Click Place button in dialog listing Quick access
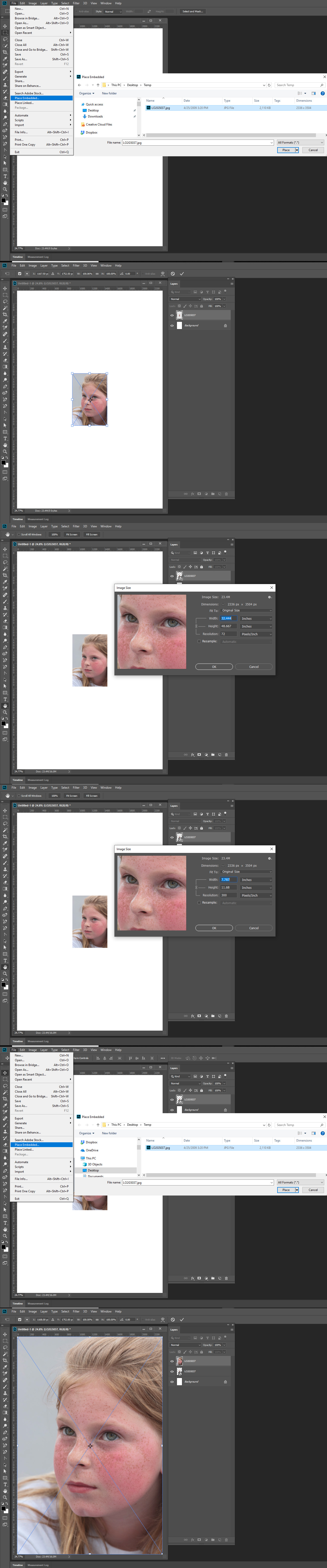The width and height of the screenshot is (327, 1568). pos(286,150)
